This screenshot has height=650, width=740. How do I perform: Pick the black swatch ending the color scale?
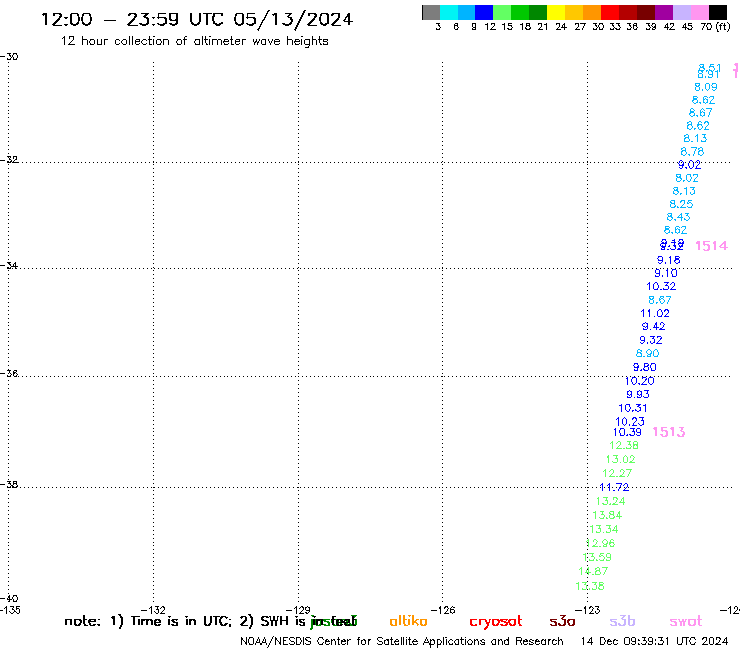718,12
